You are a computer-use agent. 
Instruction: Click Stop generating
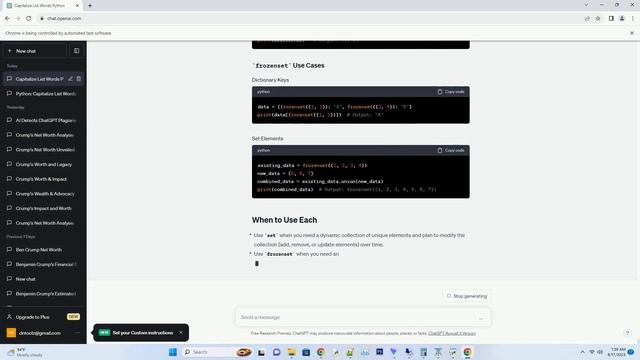coord(467,296)
